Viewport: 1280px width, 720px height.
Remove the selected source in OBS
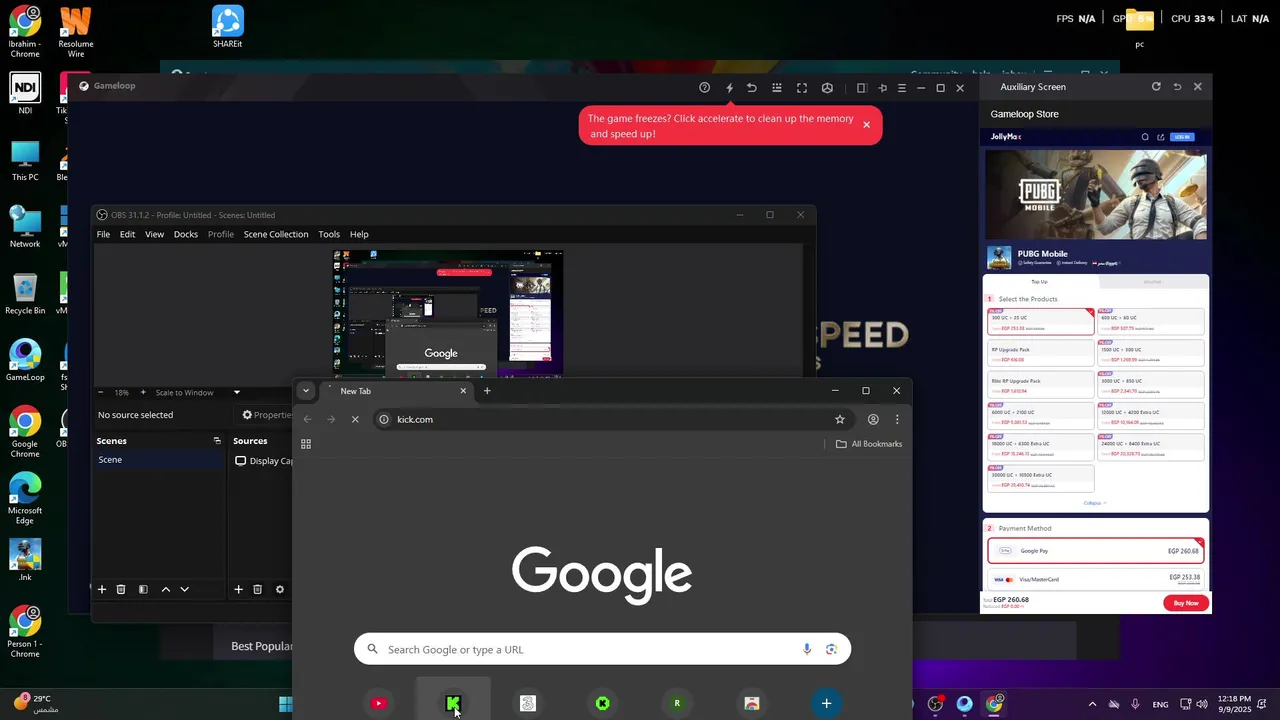pos(257,590)
